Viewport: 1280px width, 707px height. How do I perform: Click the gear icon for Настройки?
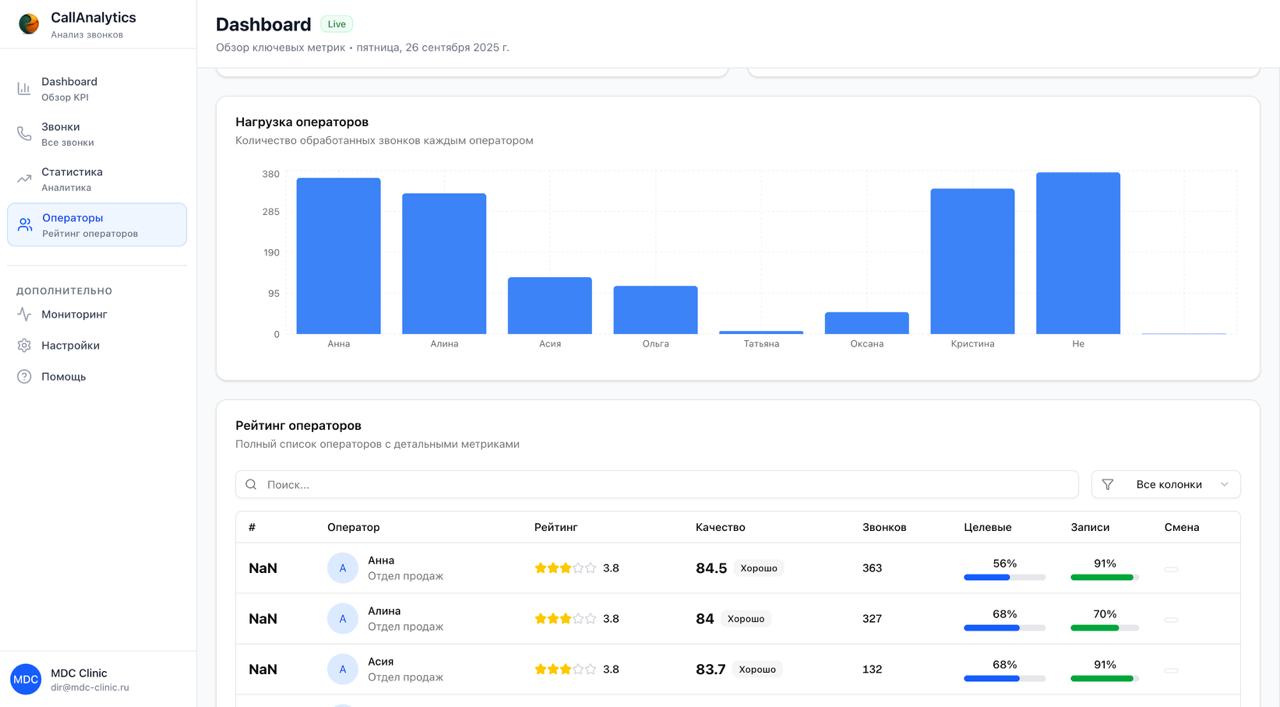[24, 345]
